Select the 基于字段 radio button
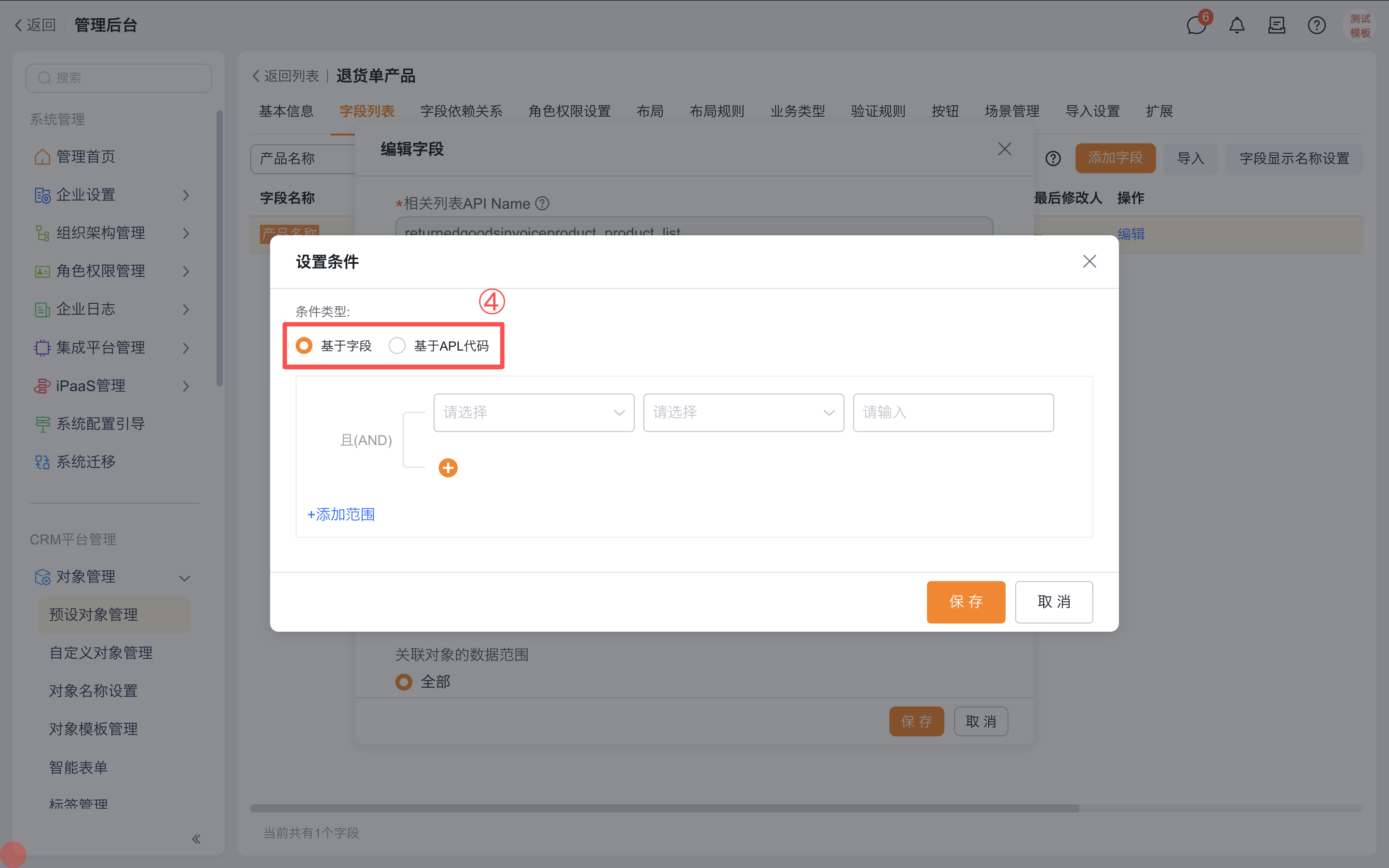 point(304,345)
